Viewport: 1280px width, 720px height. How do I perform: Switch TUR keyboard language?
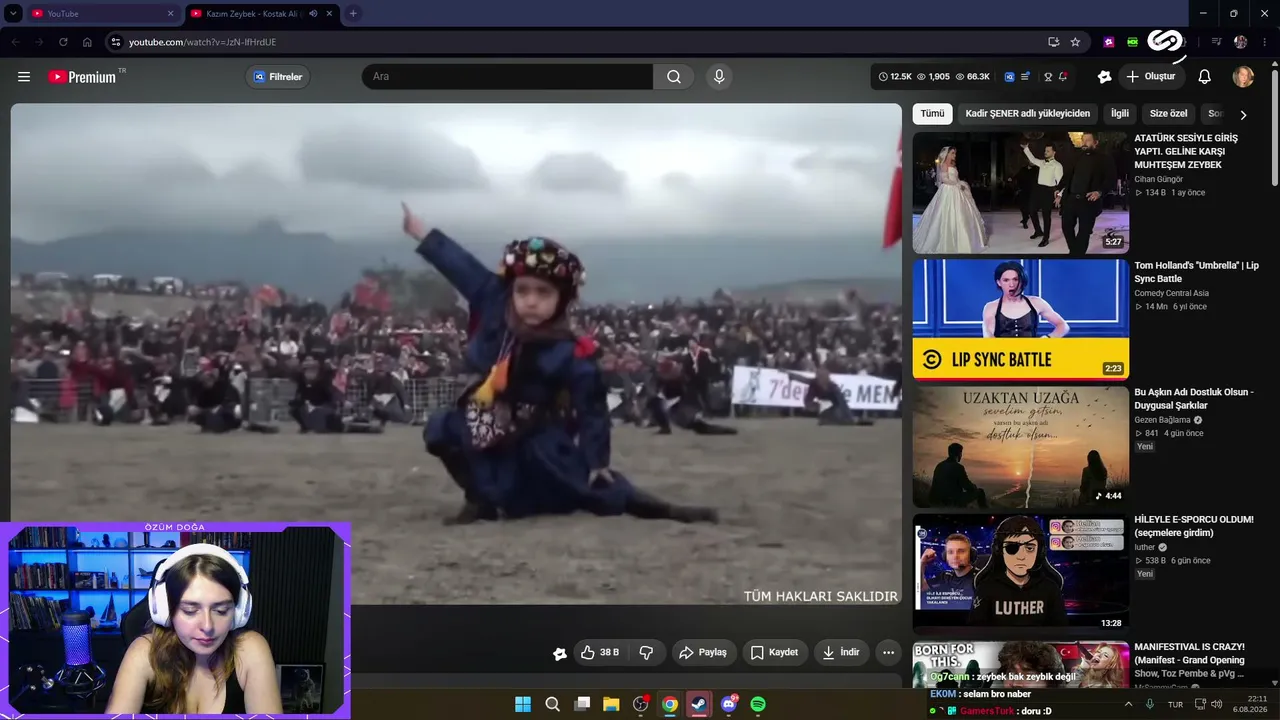click(x=1175, y=704)
